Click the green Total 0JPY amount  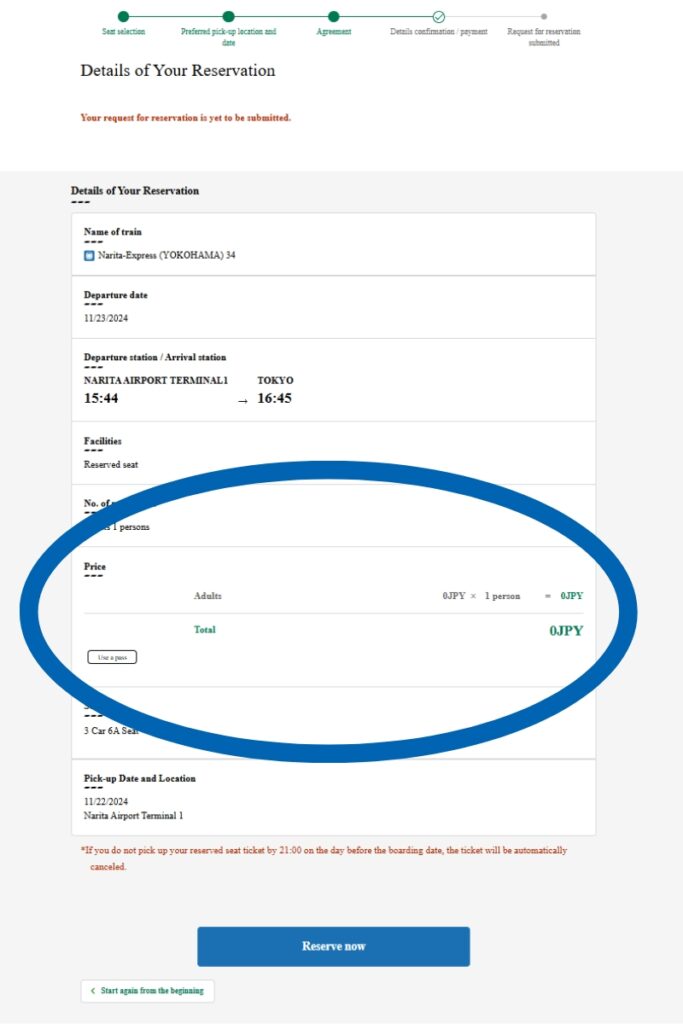tap(565, 631)
